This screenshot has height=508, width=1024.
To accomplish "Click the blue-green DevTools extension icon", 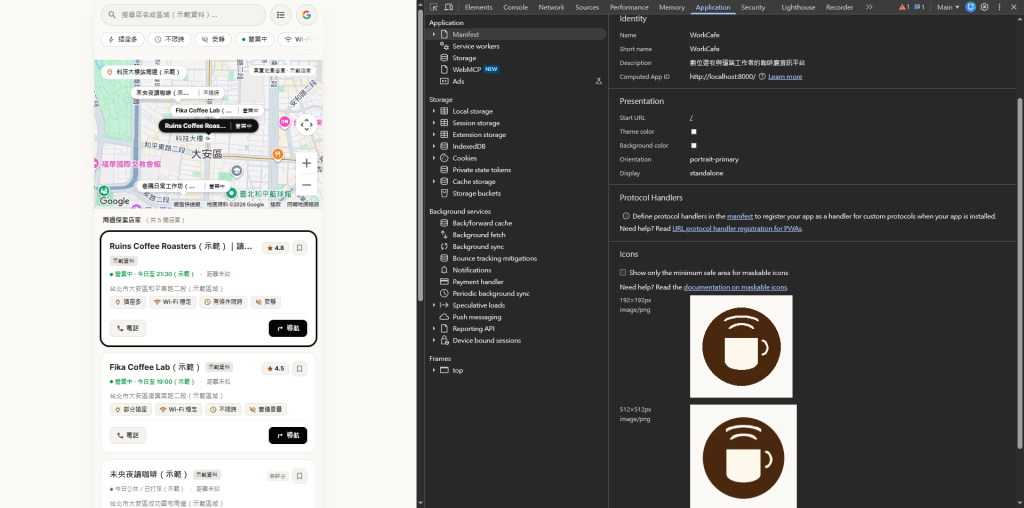I will click(x=971, y=7).
